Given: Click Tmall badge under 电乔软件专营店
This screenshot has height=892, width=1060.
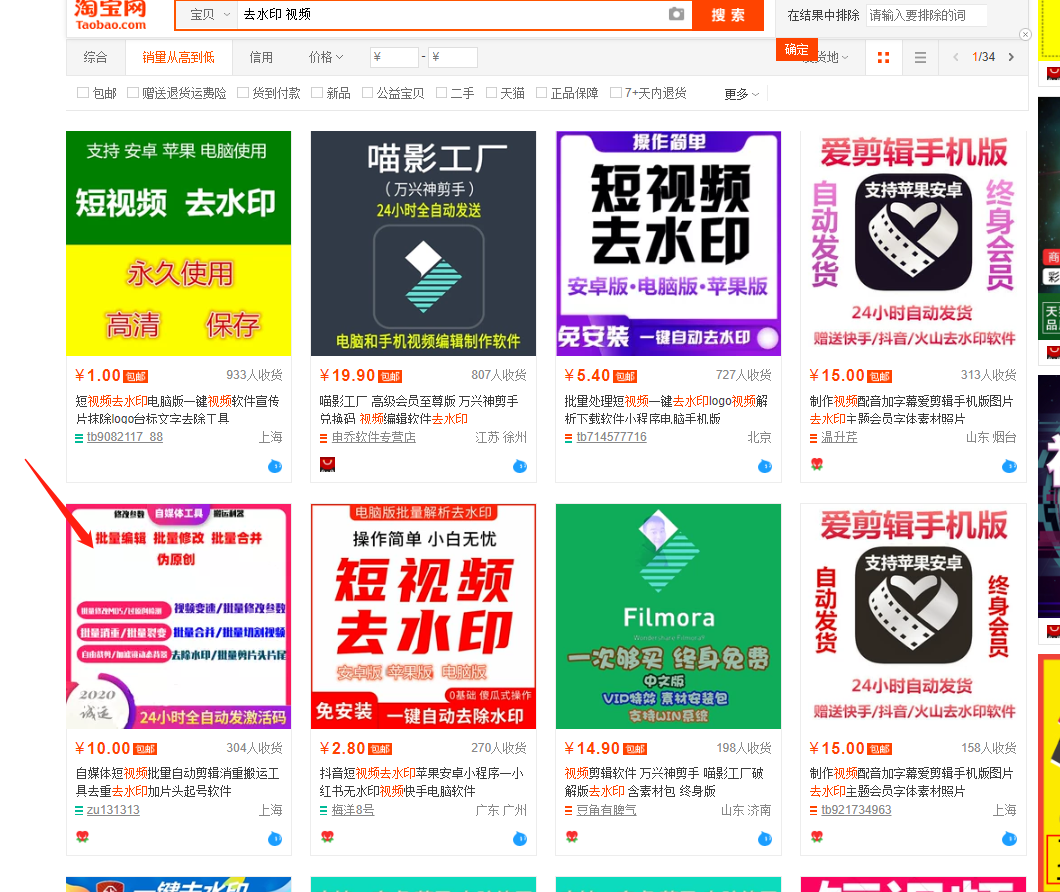Looking at the screenshot, I should pos(327,465).
